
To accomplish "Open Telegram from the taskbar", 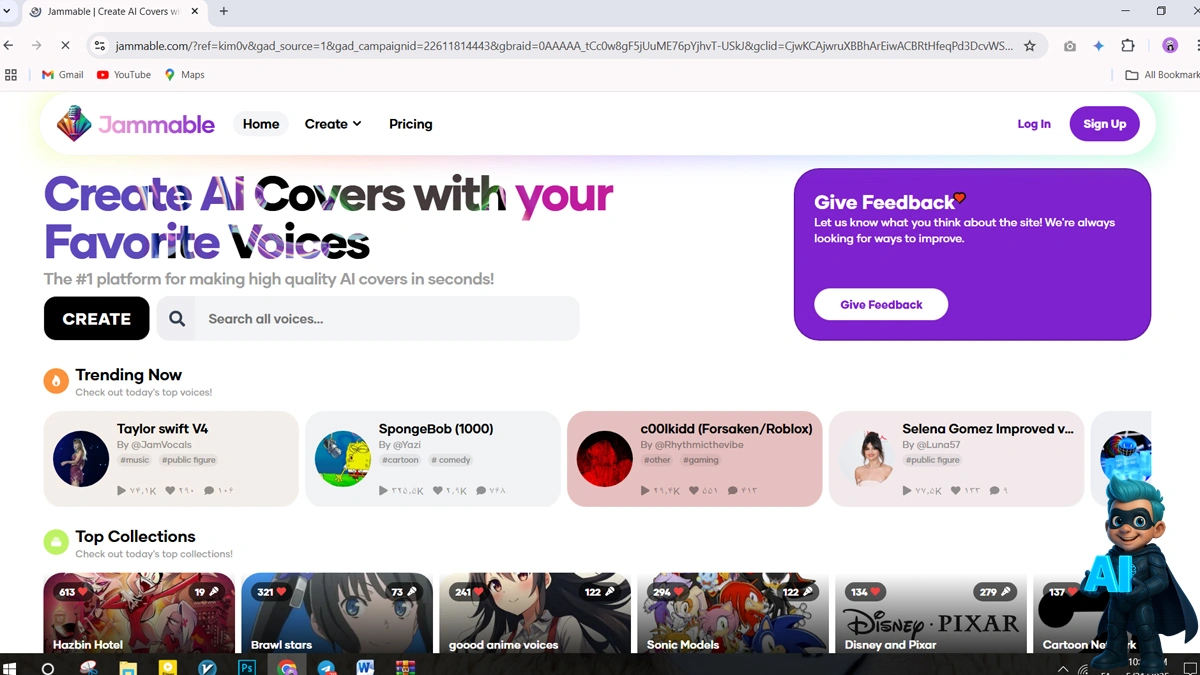I will click(x=326, y=667).
